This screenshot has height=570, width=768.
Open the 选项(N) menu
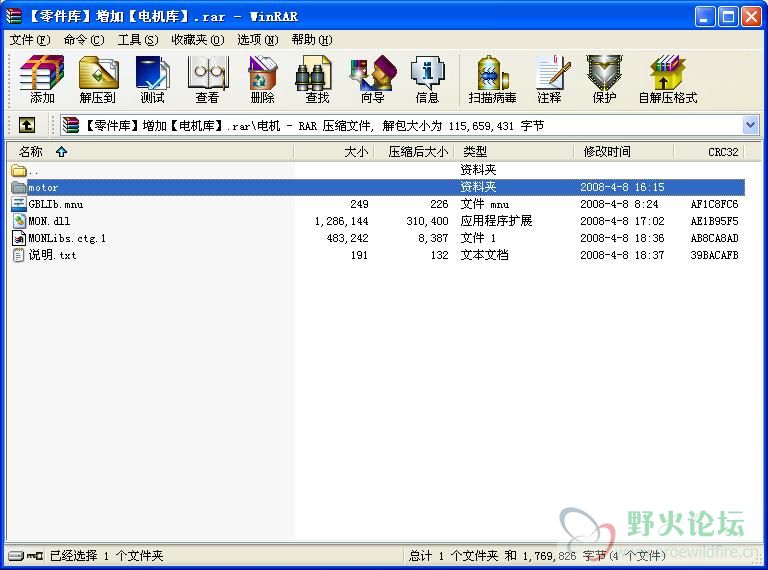click(258, 40)
